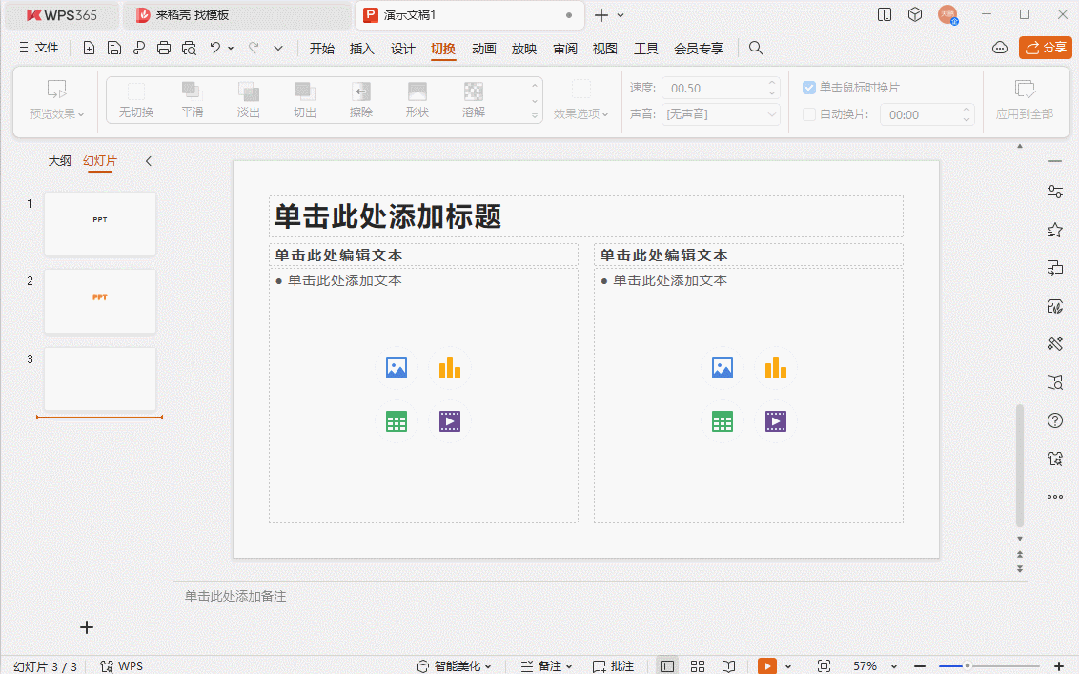Click the zoom in plus button
Image resolution: width=1079 pixels, height=674 pixels.
1059,666
